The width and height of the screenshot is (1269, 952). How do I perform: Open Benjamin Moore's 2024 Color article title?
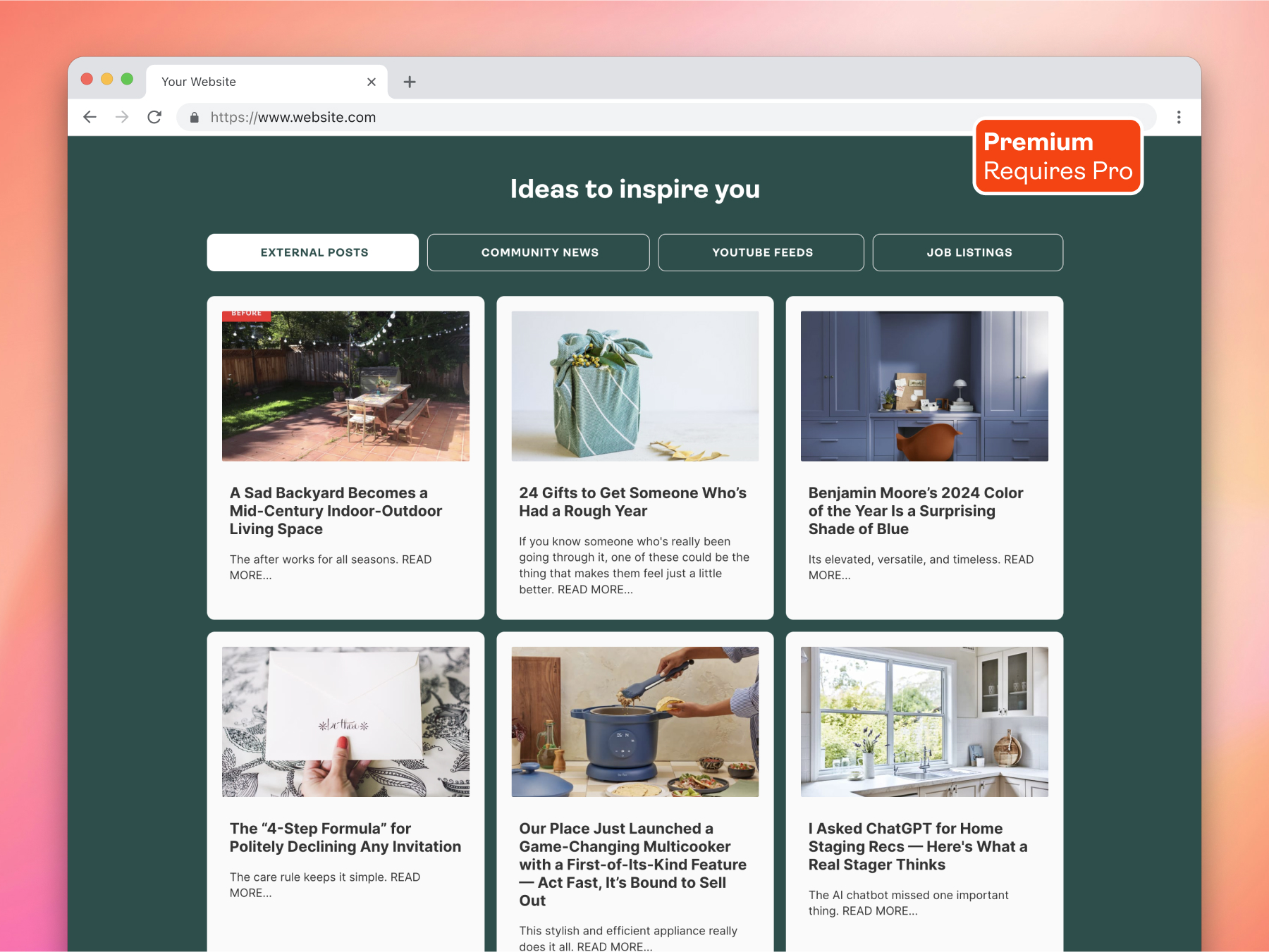click(916, 511)
